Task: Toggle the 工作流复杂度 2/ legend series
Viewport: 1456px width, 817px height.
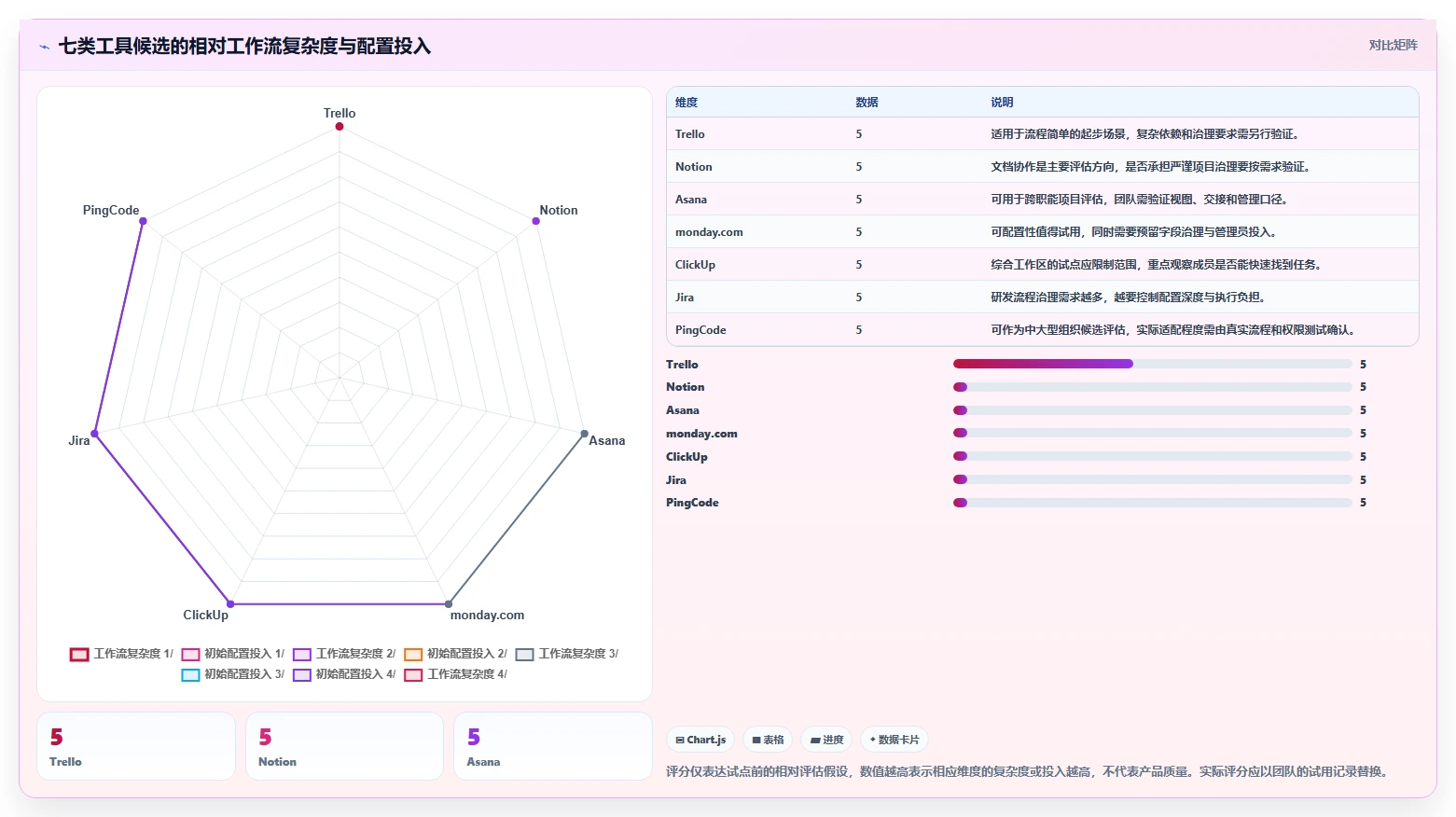Action: point(344,654)
